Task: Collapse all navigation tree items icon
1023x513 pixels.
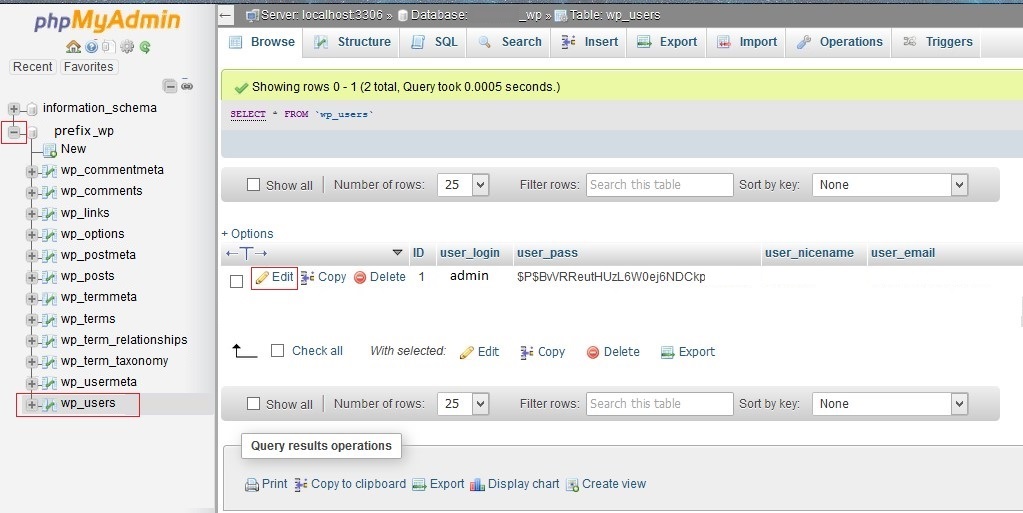Action: click(x=170, y=86)
